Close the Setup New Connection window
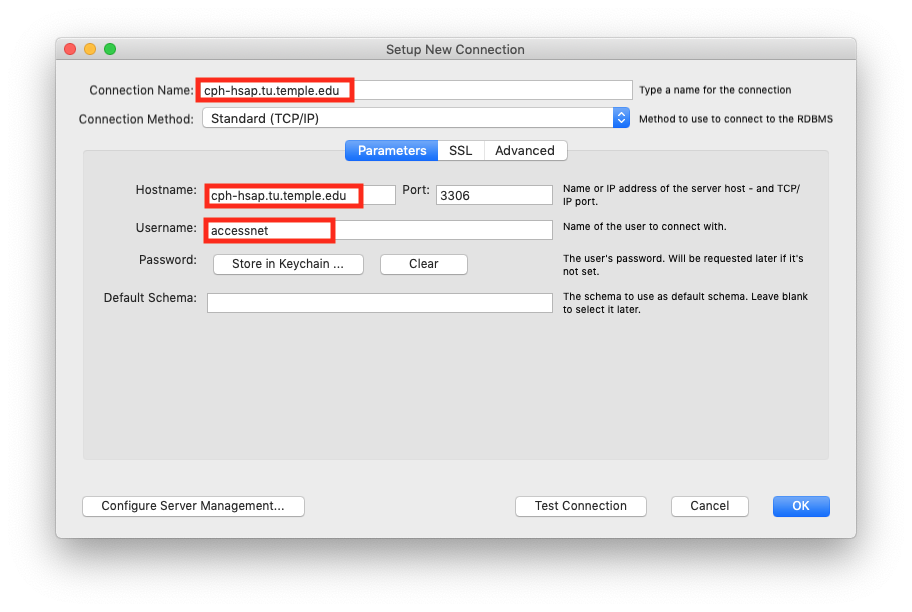The width and height of the screenshot is (912, 612). 70,49
